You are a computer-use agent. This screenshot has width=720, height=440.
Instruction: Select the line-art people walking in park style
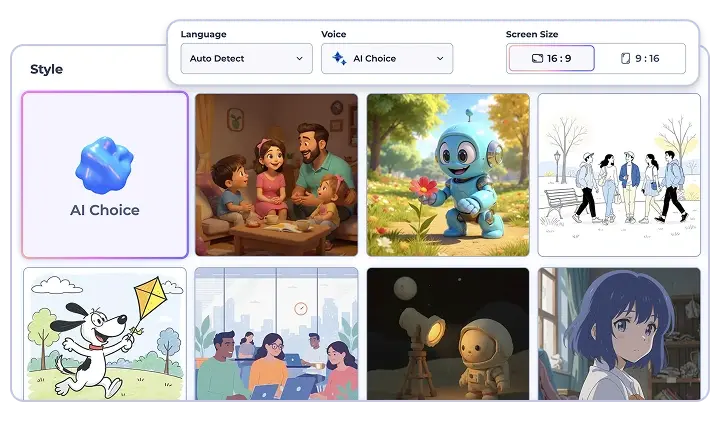pos(619,175)
